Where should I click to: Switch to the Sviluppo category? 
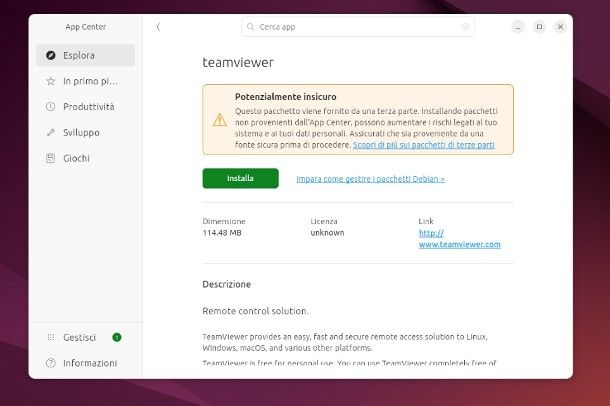click(81, 133)
